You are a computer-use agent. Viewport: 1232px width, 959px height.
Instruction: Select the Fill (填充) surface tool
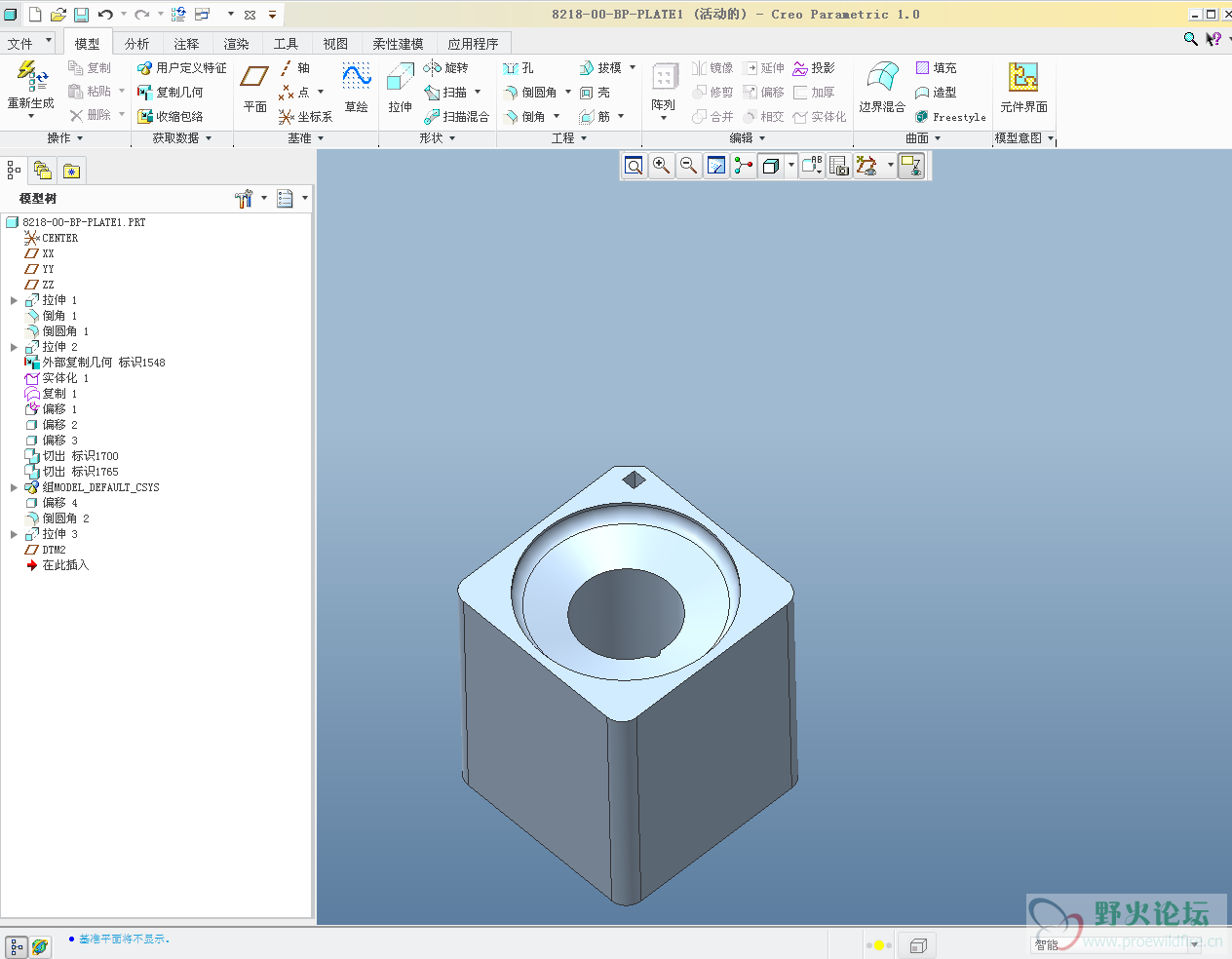936,67
